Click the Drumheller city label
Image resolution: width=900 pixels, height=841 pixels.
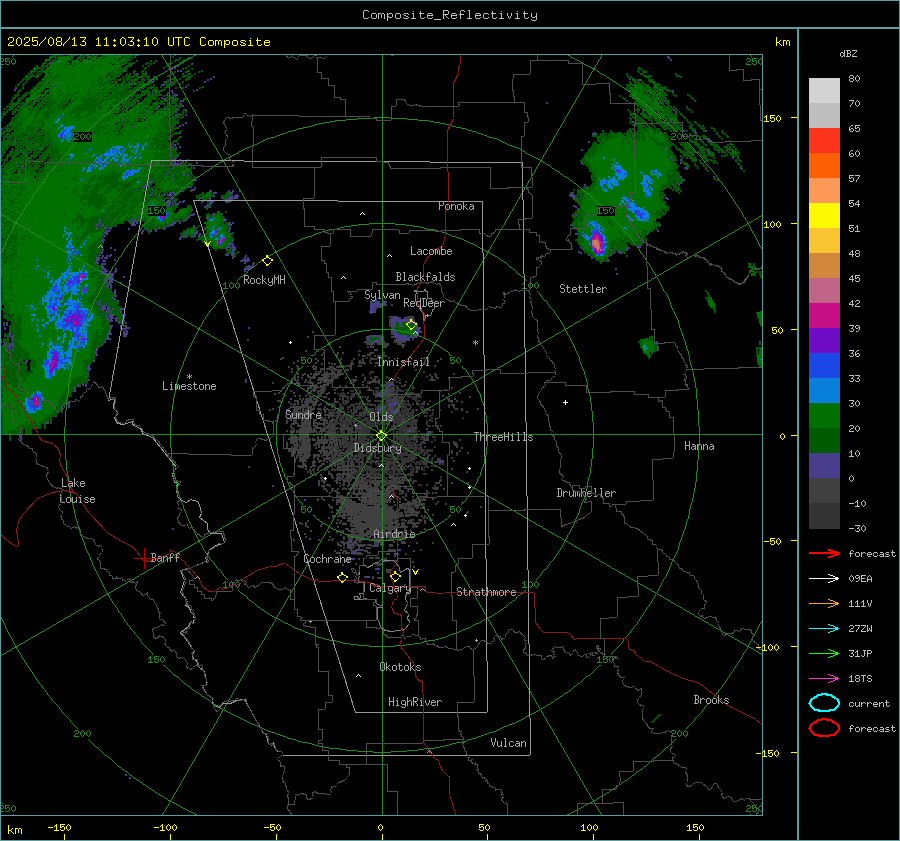[x=586, y=493]
